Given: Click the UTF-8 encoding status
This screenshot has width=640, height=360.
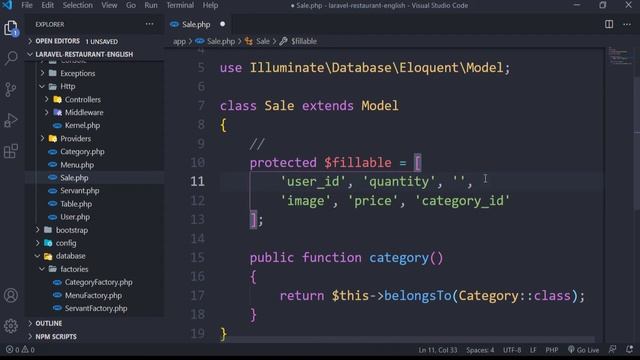Looking at the screenshot, I should click(x=512, y=350).
